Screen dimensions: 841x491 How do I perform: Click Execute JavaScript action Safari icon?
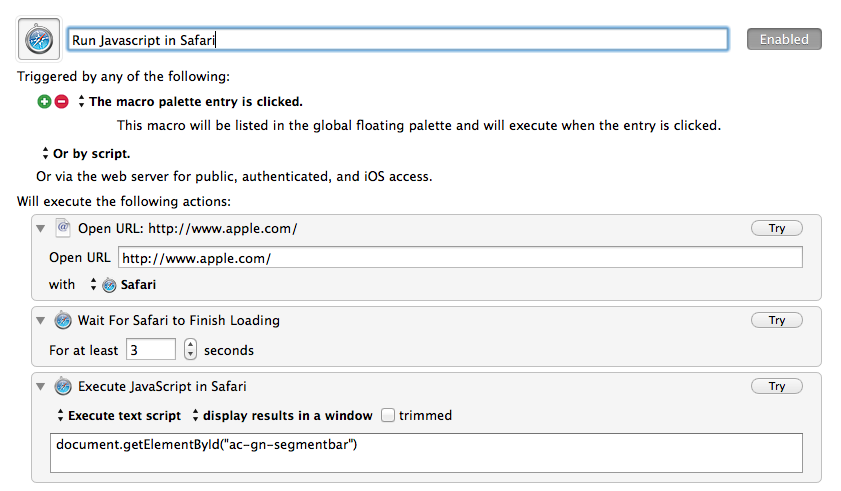pos(63,386)
